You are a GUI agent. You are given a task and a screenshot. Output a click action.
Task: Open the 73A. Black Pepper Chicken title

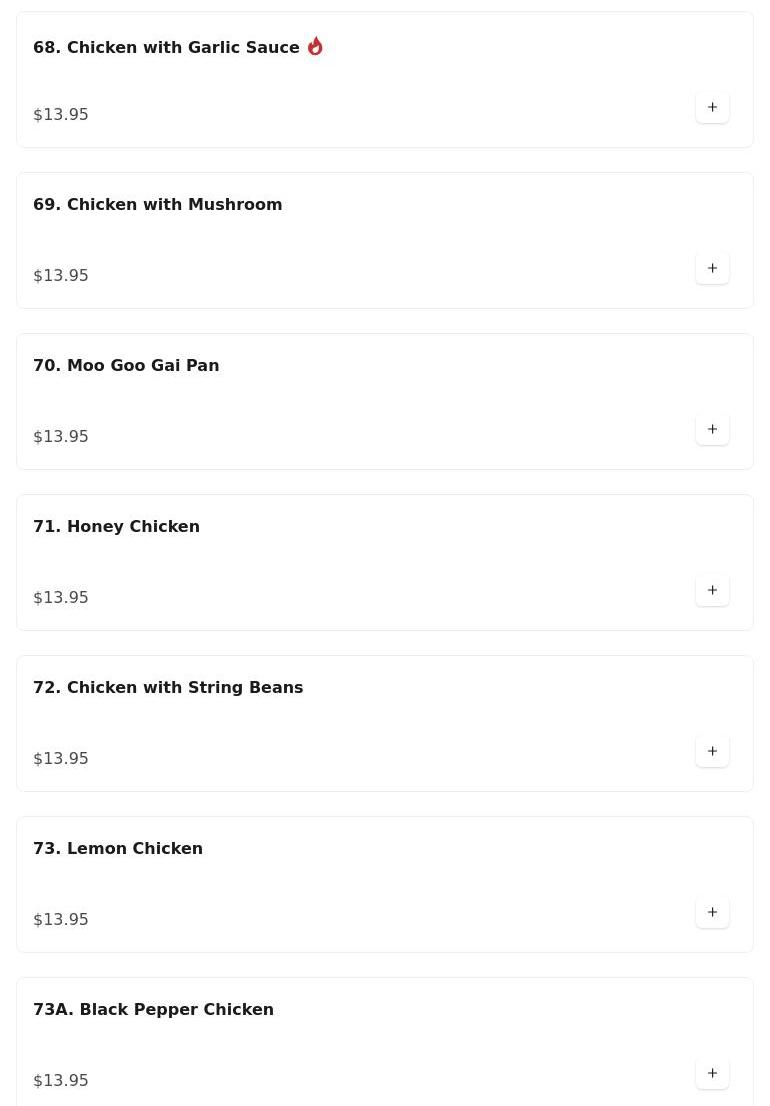[153, 1010]
